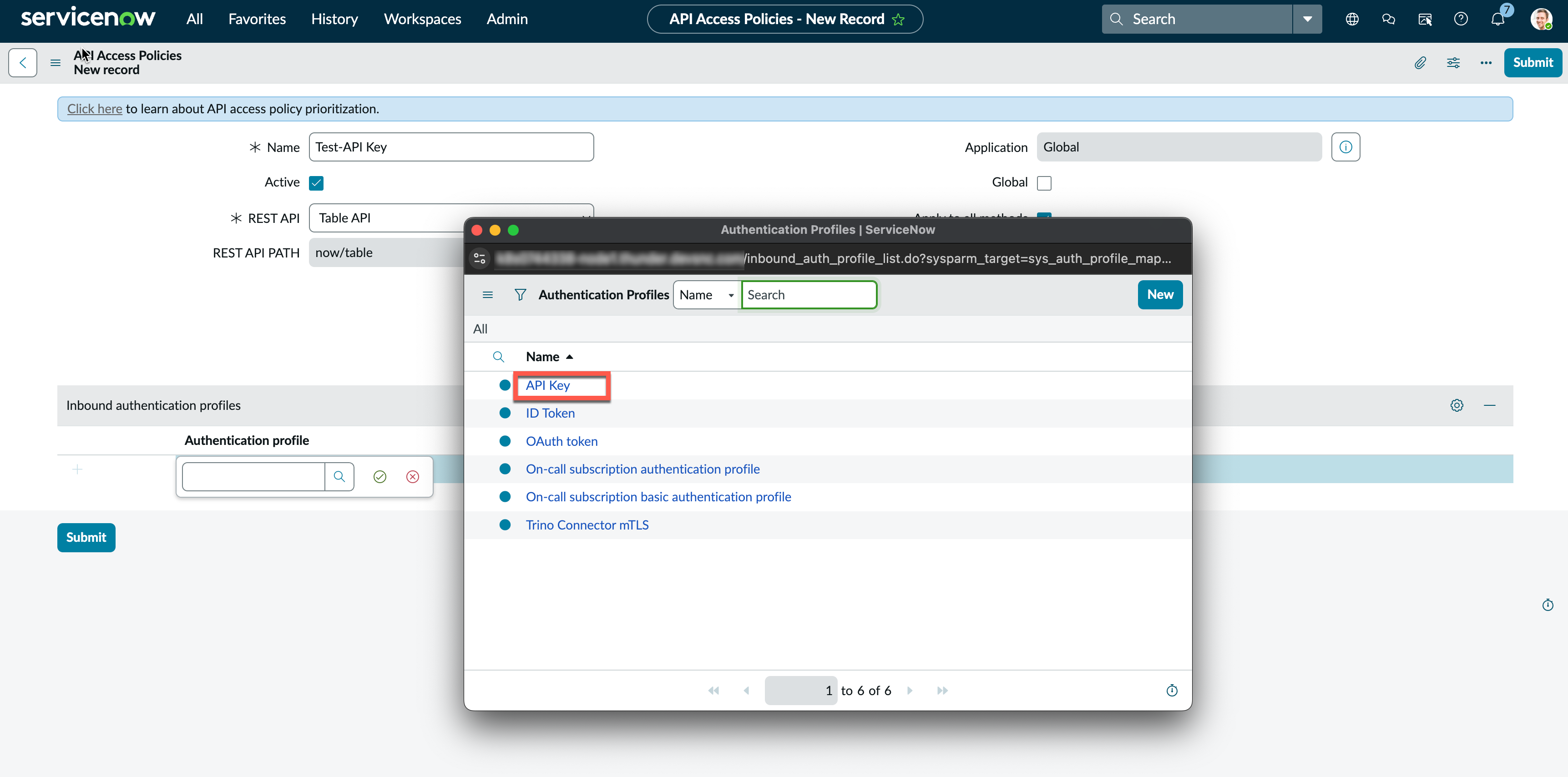Screen dimensions: 1568x777
Task: Open the REST API Table API dropdown
Action: pyautogui.click(x=451, y=218)
